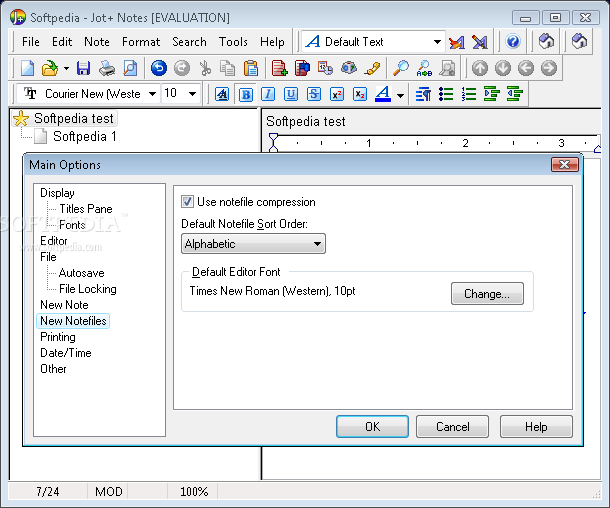Open Find and Replace (A→B) icon
Screen dimensions: 610x508
tap(424, 68)
